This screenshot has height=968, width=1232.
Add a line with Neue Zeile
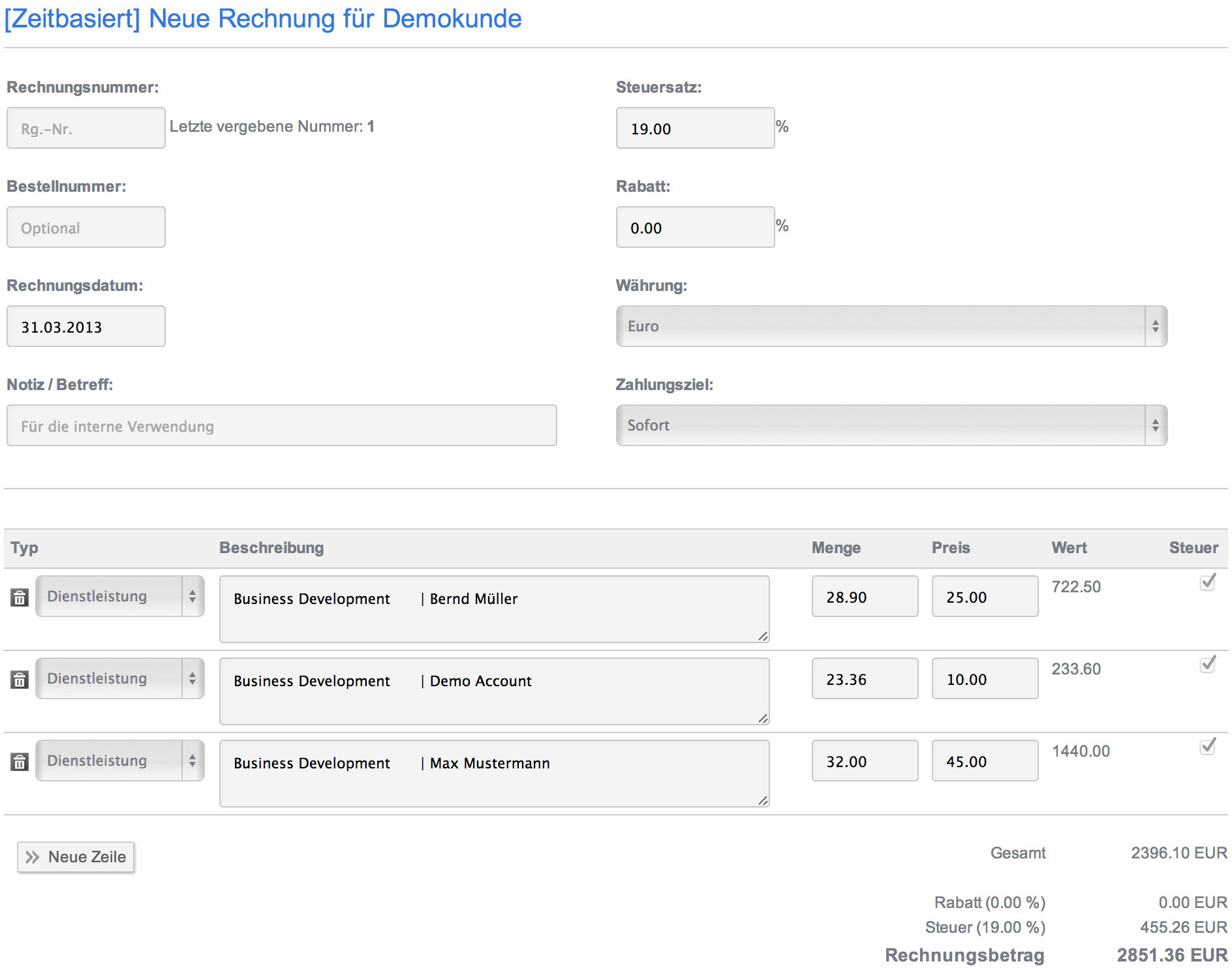tap(76, 857)
